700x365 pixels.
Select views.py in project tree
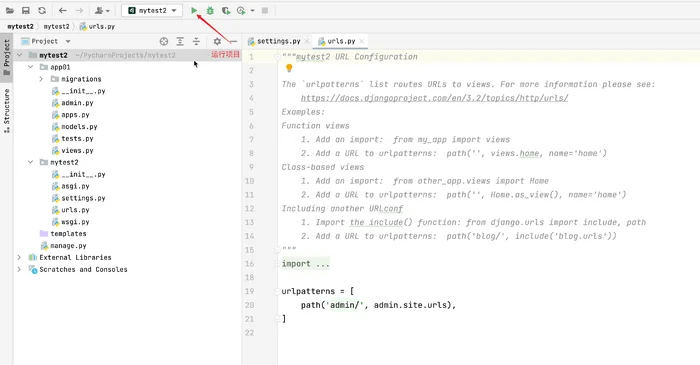[73, 150]
